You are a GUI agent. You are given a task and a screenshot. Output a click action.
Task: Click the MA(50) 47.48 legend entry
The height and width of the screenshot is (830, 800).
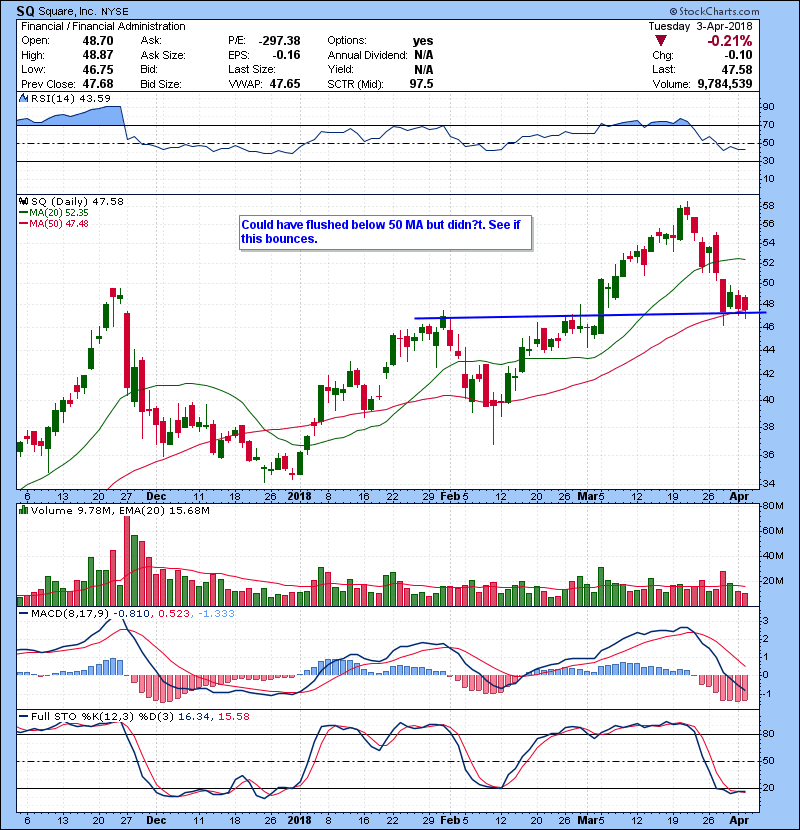pos(53,223)
